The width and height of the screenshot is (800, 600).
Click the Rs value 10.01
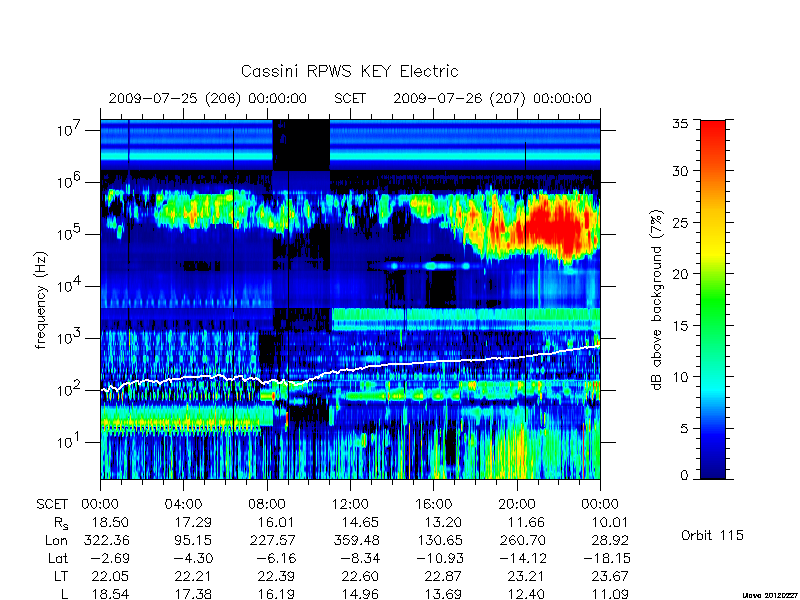609,522
